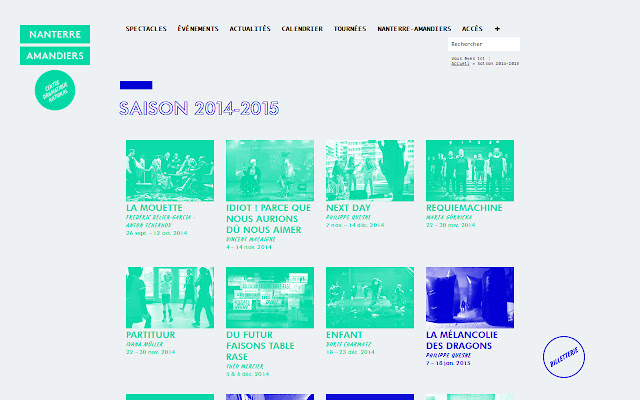Click the Nanterre logo block
The height and width of the screenshot is (400, 640).
click(x=55, y=34)
